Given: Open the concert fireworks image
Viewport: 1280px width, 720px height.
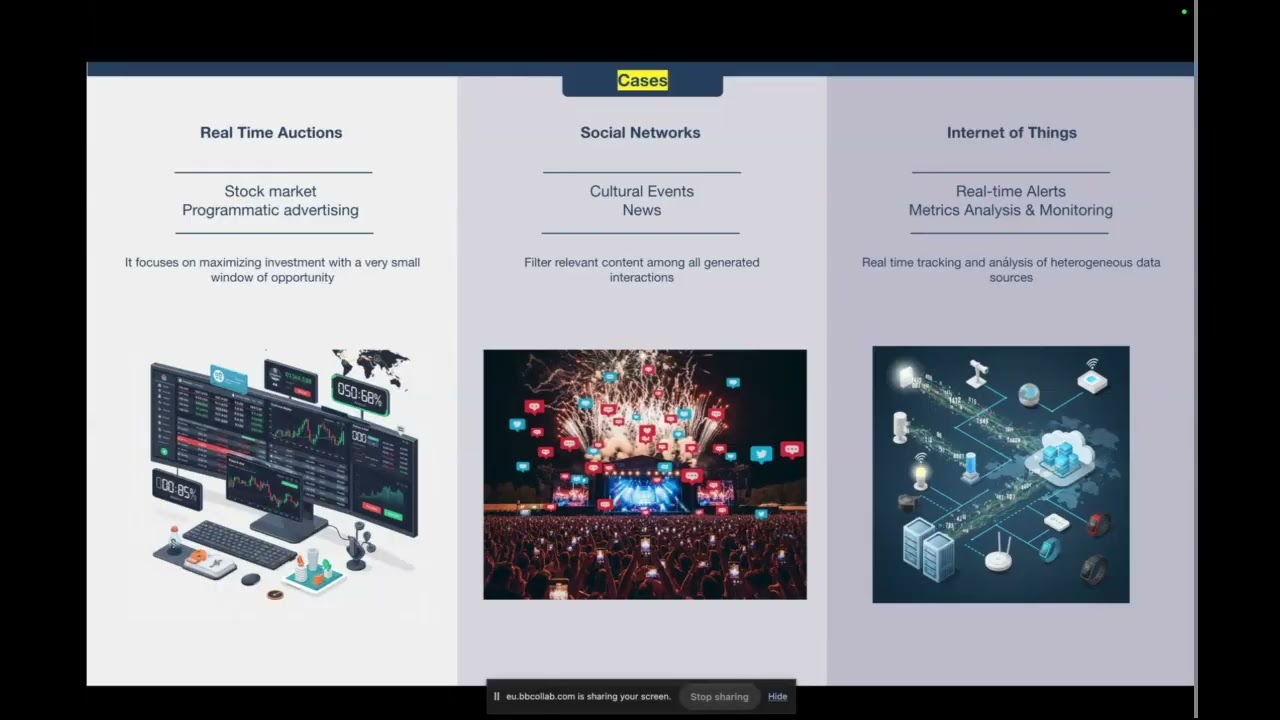Looking at the screenshot, I should (x=645, y=474).
